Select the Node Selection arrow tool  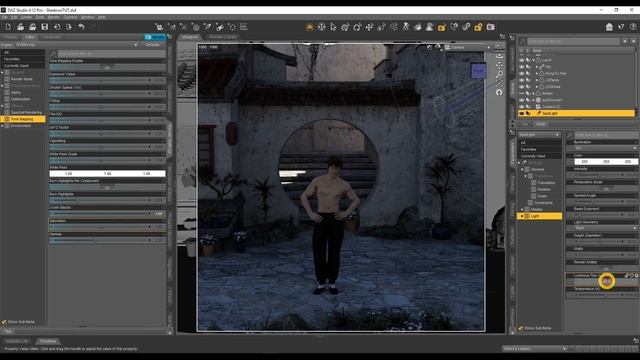click(333, 27)
